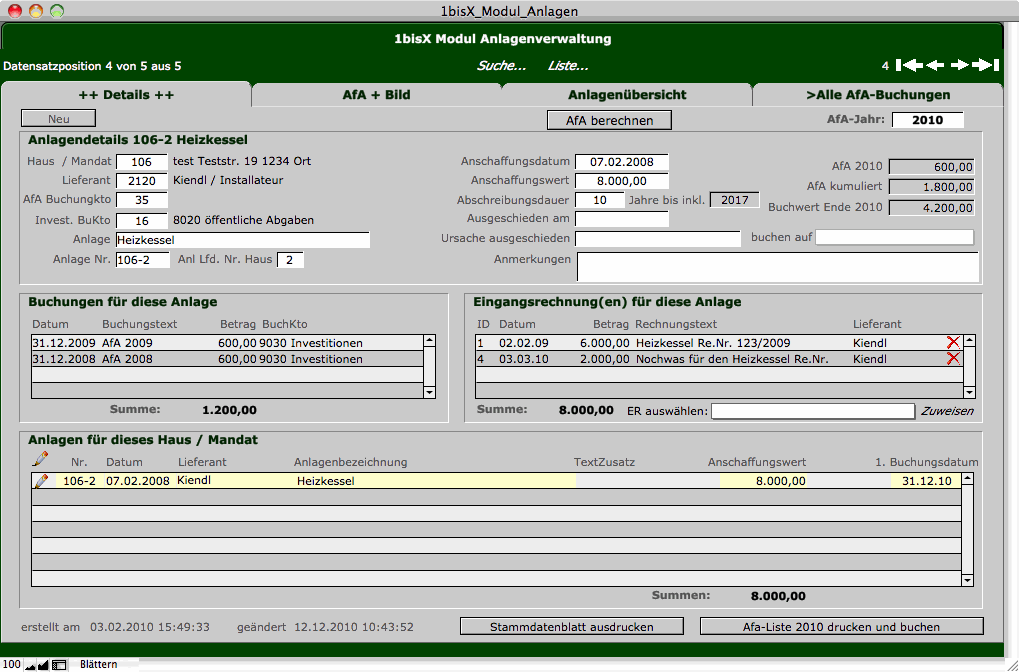
Task: Open the Blättern mode popup
Action: (98, 665)
